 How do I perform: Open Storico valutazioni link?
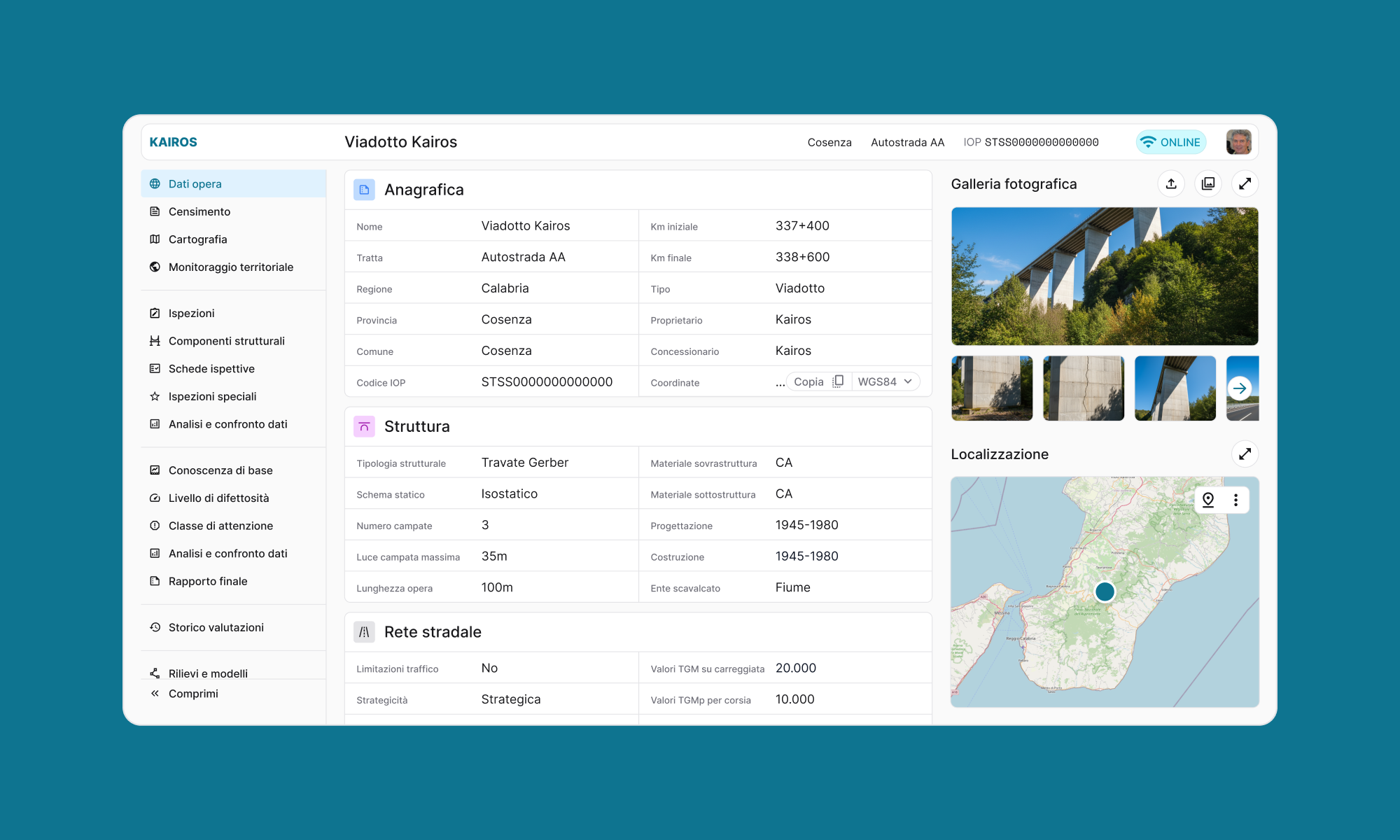216,627
